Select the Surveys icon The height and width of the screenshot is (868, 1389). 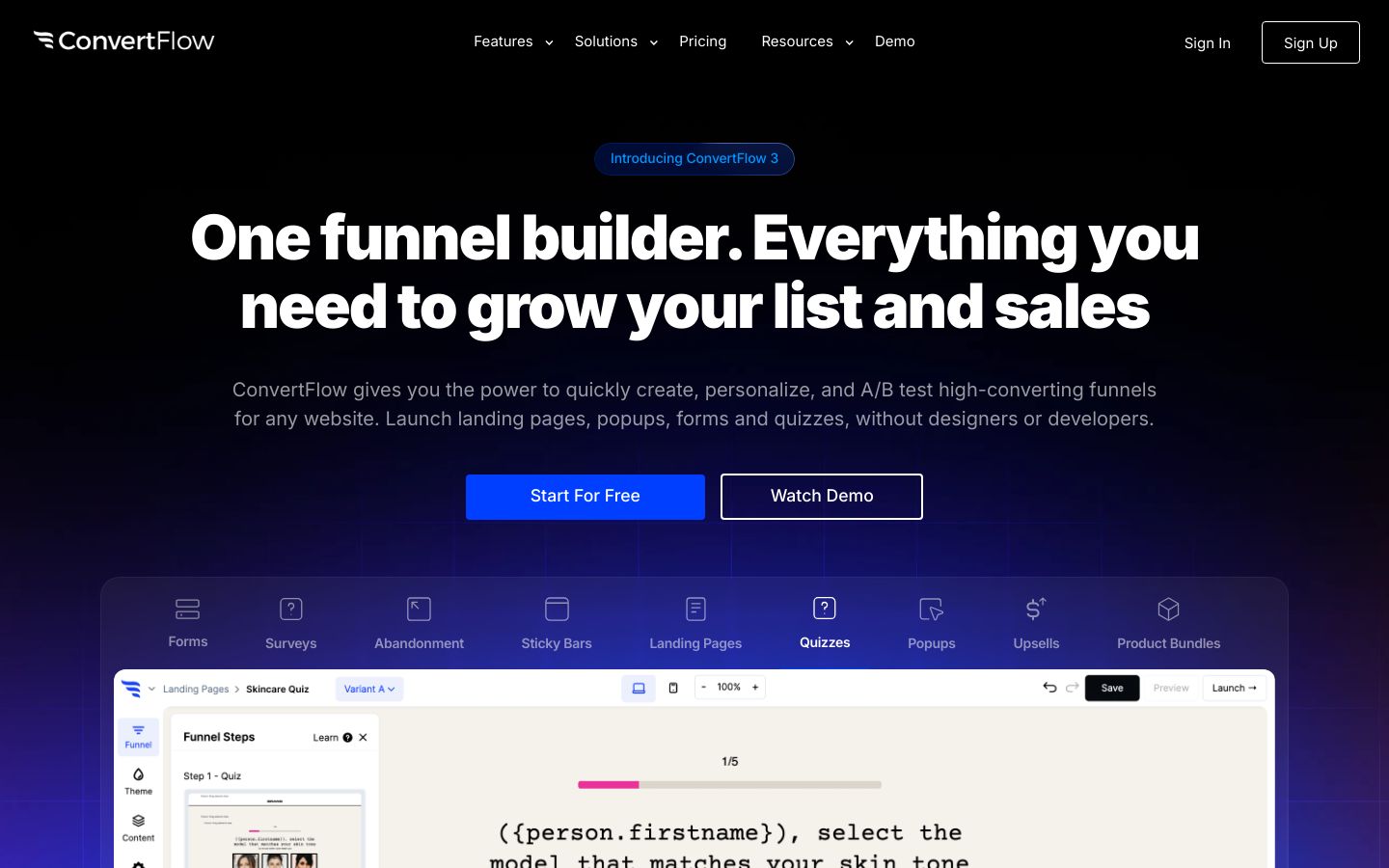290,610
